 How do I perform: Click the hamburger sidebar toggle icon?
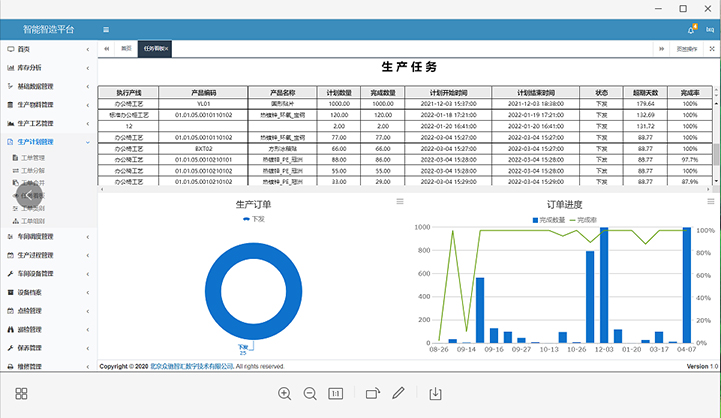(x=108, y=30)
